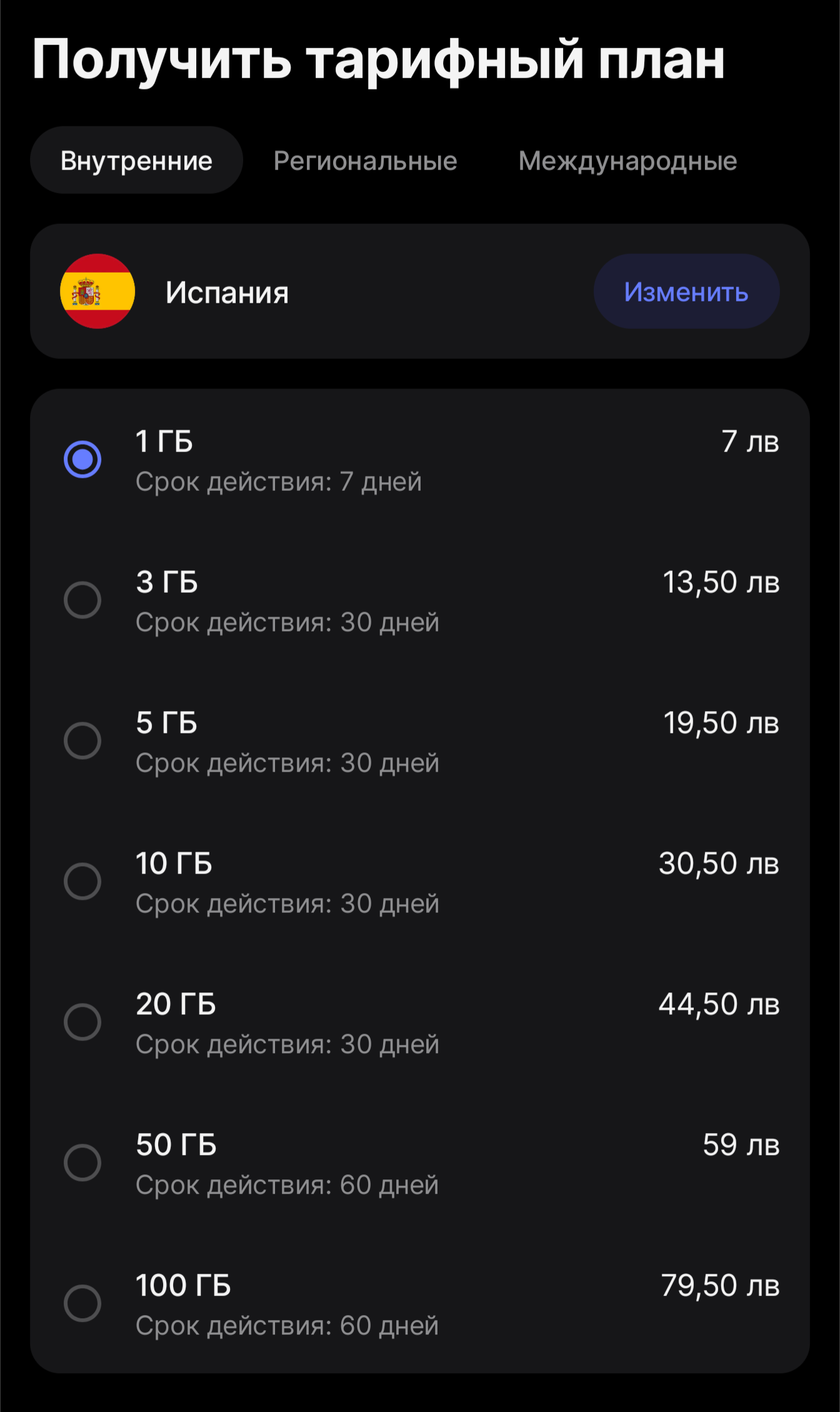Tap the 13,50 лв price

pyautogui.click(x=721, y=582)
